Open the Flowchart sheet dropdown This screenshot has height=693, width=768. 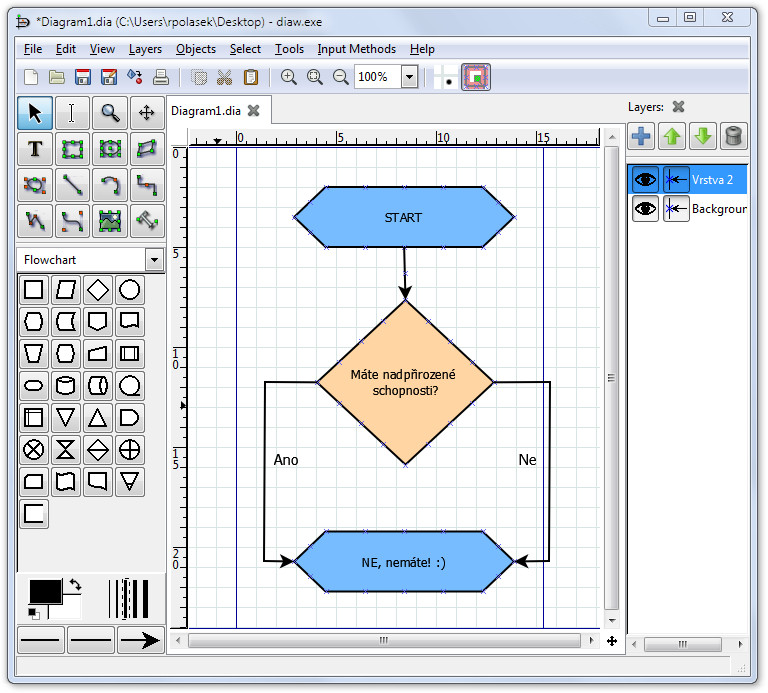point(155,260)
